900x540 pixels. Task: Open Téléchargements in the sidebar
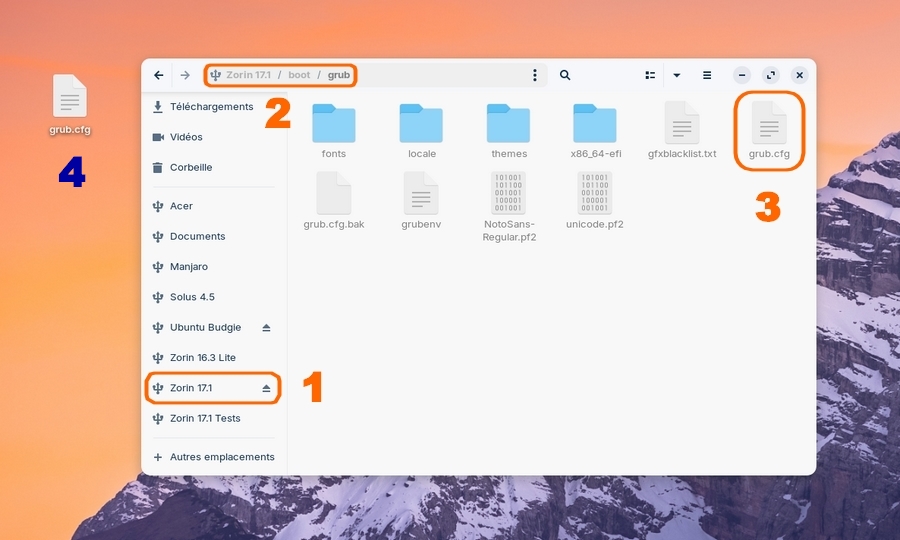[211, 107]
